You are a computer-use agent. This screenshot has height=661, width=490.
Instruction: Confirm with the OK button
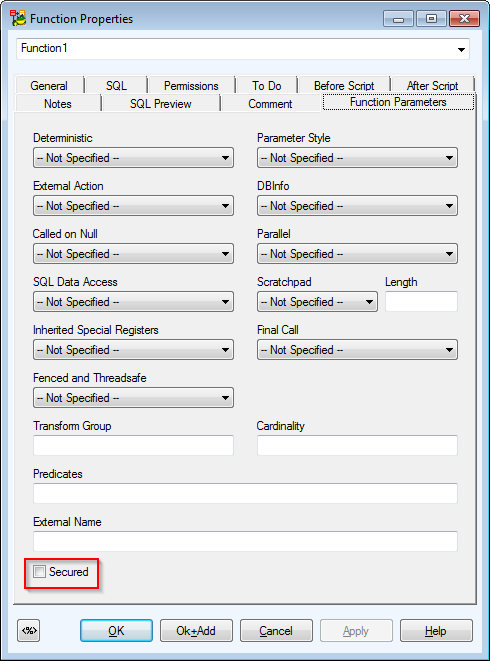116,631
